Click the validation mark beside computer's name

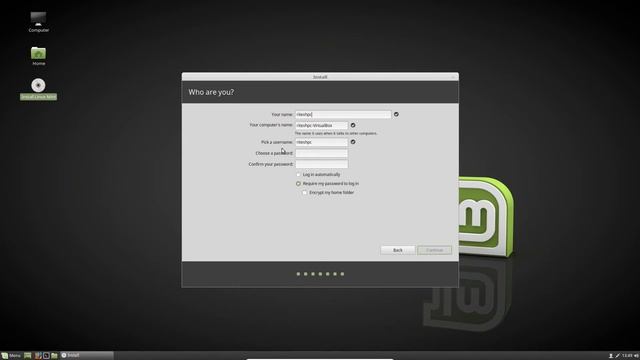click(x=353, y=125)
